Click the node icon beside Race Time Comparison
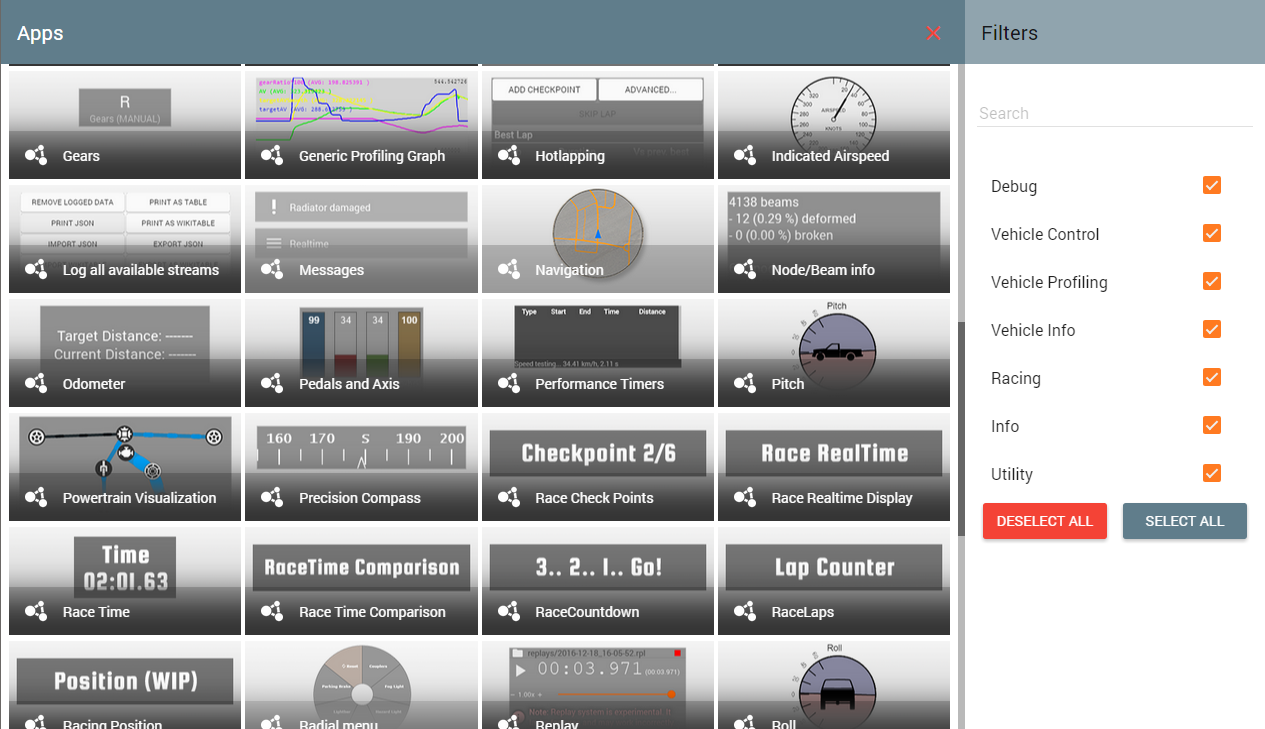This screenshot has height=729, width=1265. coord(272,611)
